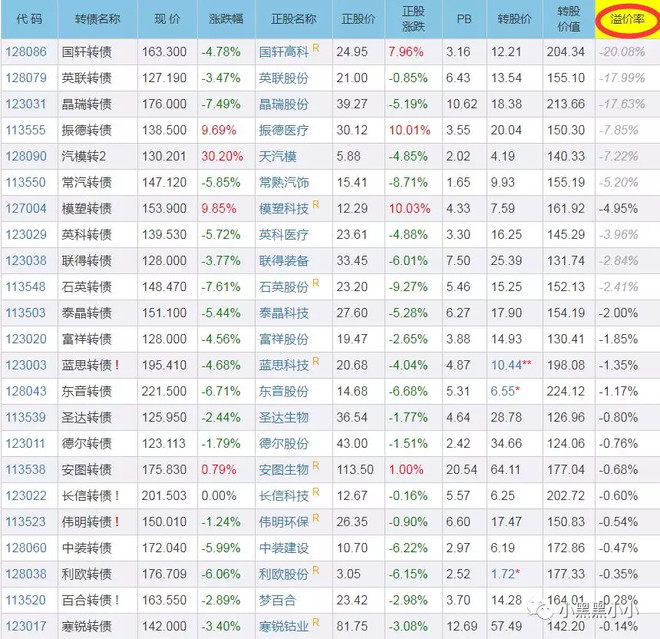Sort by the 涨跌幅 column header
This screenshot has width=660, height=639.
(x=226, y=19)
